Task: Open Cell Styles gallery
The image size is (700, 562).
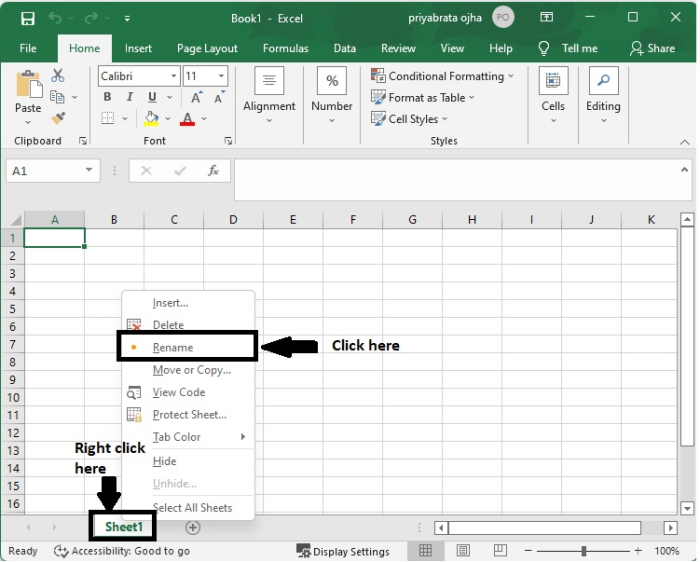Action: (x=409, y=119)
